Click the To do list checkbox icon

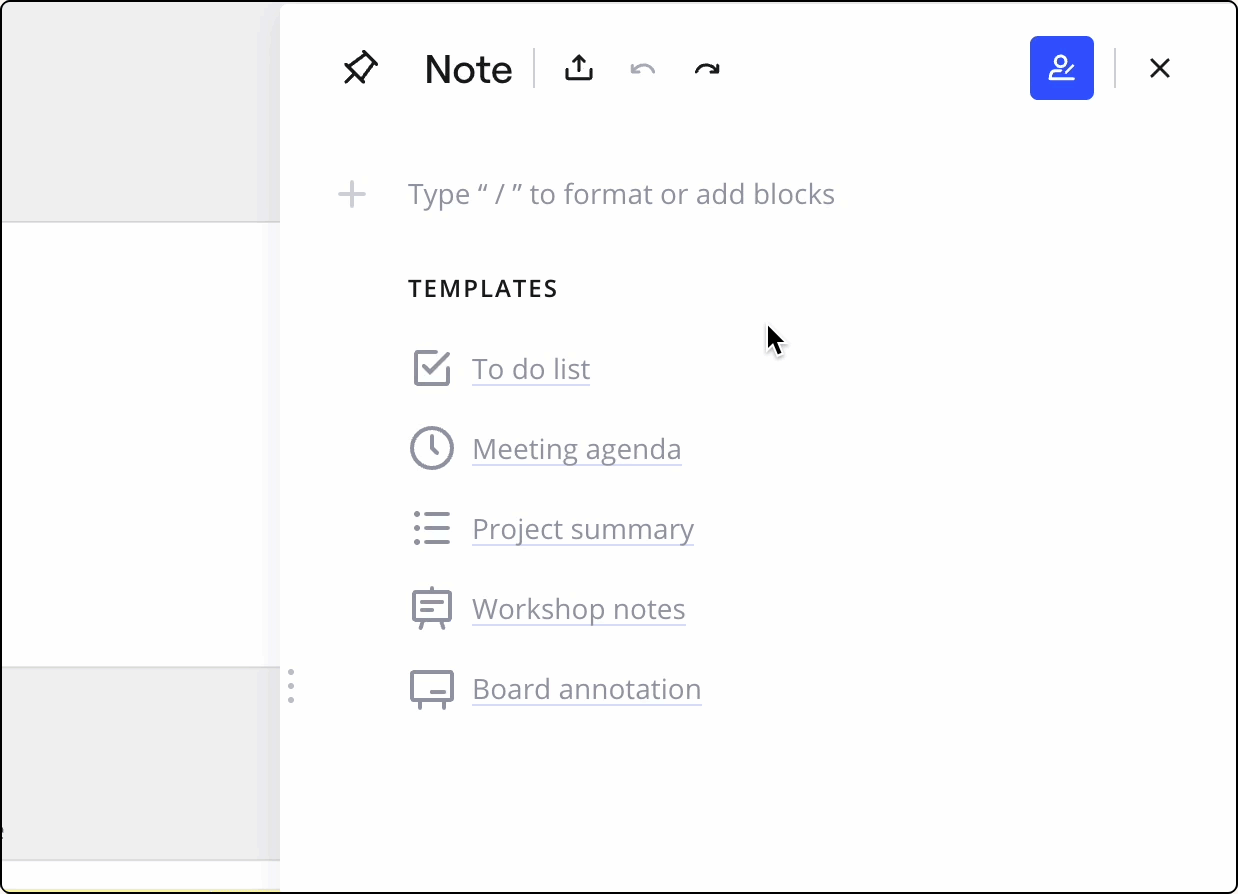click(x=432, y=368)
